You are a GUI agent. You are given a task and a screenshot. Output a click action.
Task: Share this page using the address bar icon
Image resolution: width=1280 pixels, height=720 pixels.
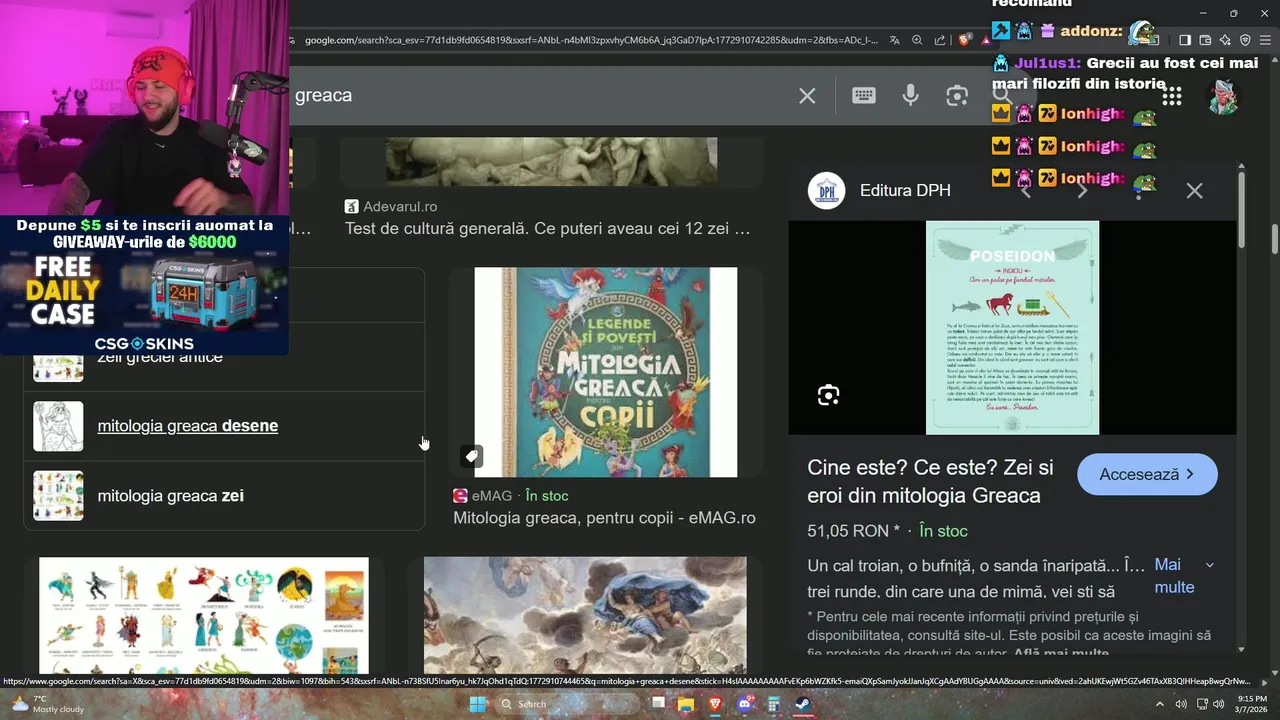(x=940, y=40)
